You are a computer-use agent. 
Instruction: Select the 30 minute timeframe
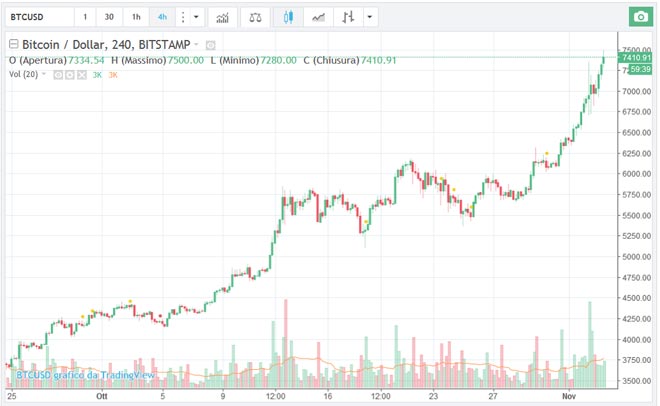click(110, 17)
